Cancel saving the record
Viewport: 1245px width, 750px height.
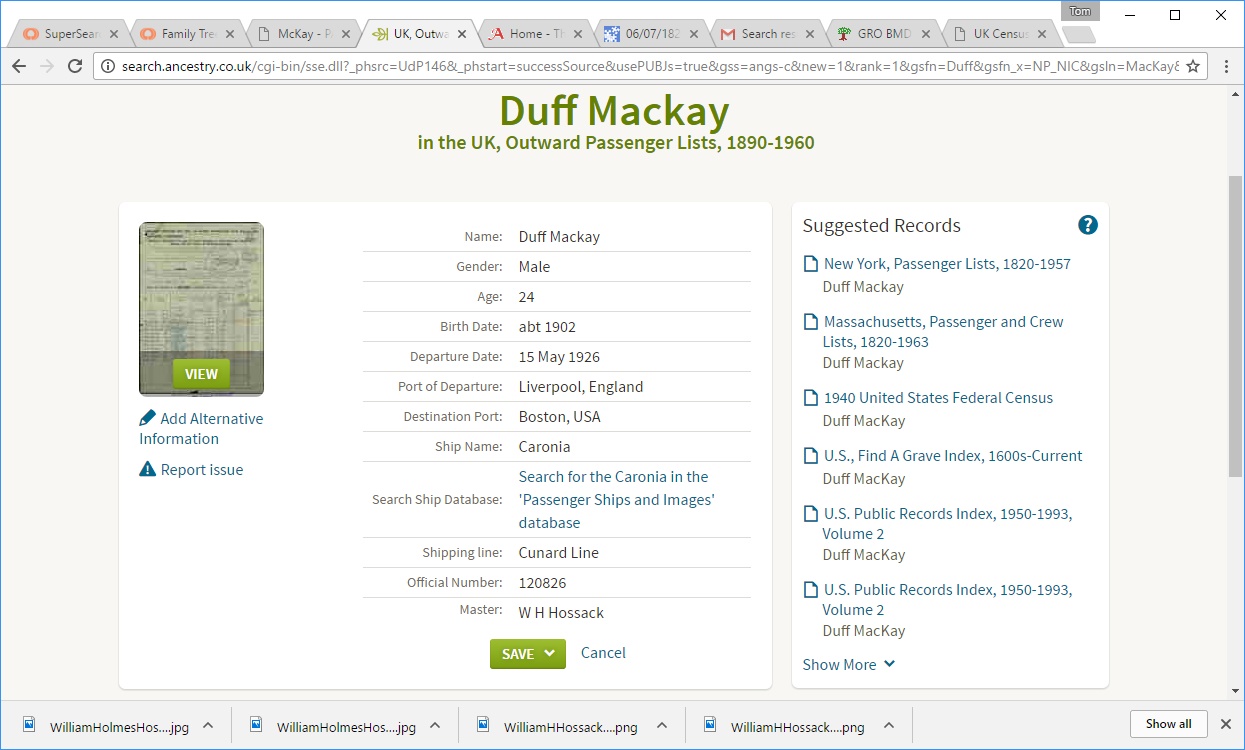(603, 653)
